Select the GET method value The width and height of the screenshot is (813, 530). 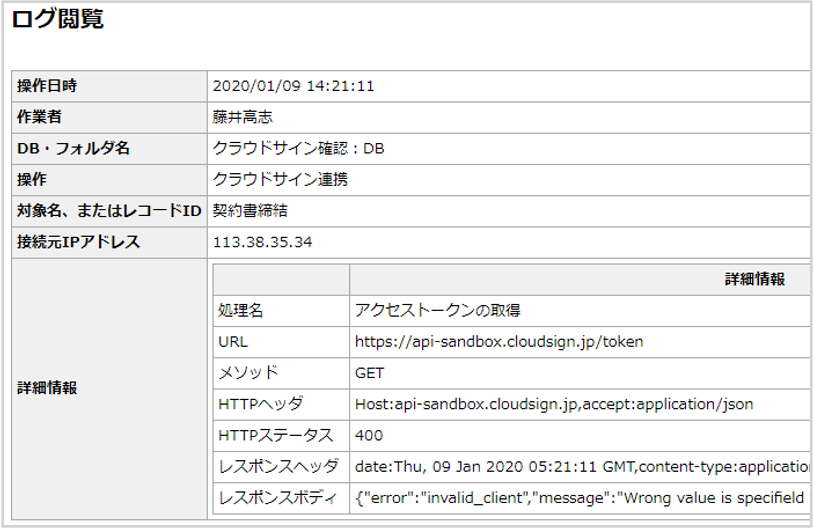point(370,373)
